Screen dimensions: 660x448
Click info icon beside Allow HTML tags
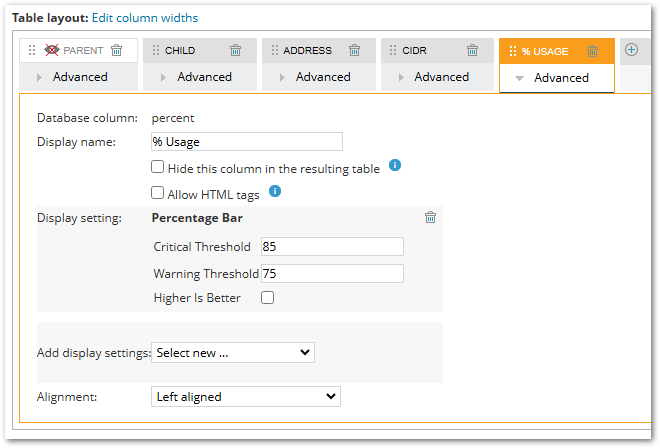pos(275,191)
